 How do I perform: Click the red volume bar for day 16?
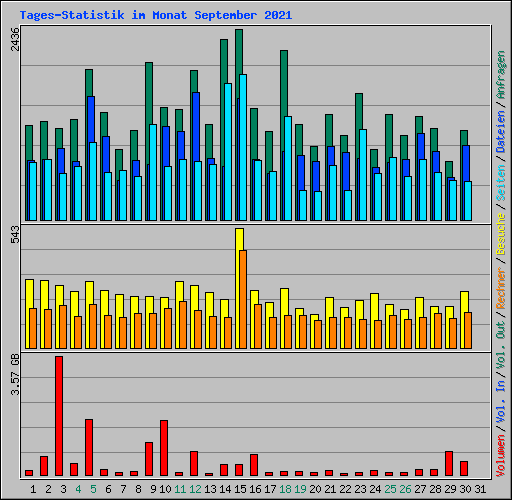pos(254,465)
